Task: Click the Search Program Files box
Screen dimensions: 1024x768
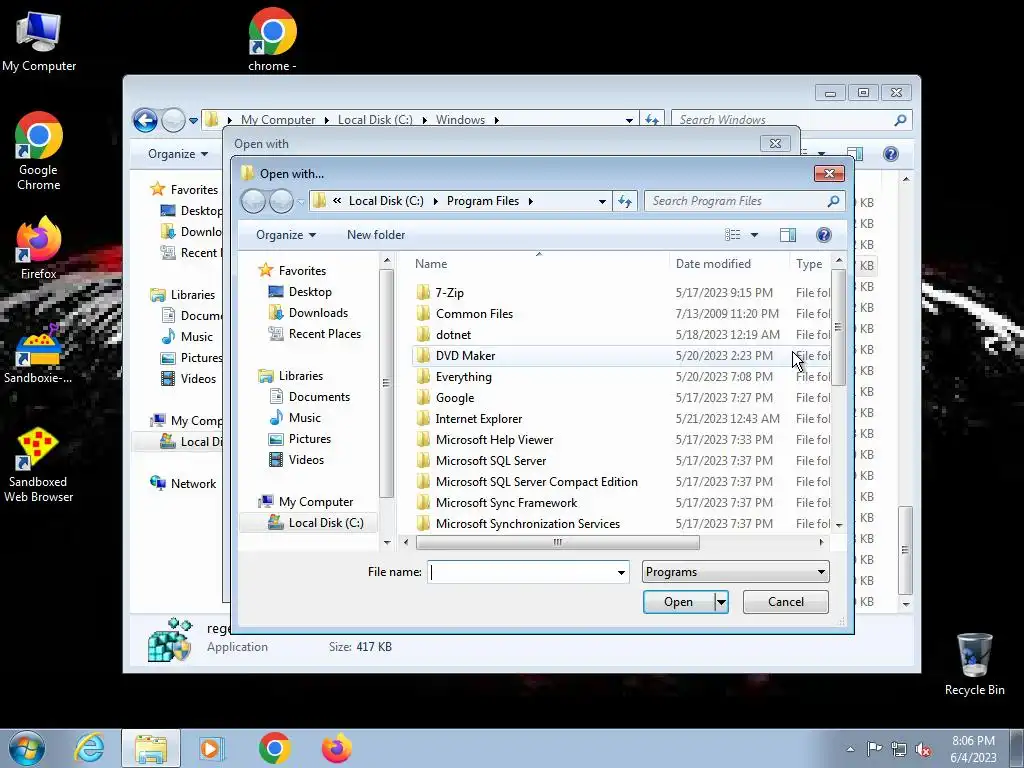Action: 735,201
